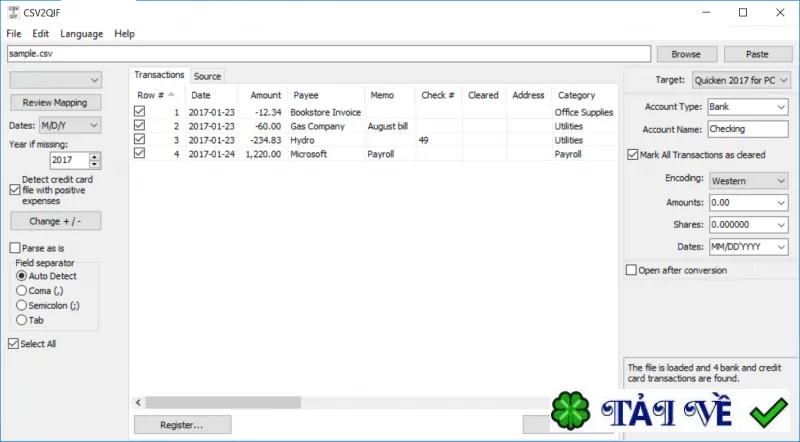Increase the Year if missing value

(x=94, y=156)
